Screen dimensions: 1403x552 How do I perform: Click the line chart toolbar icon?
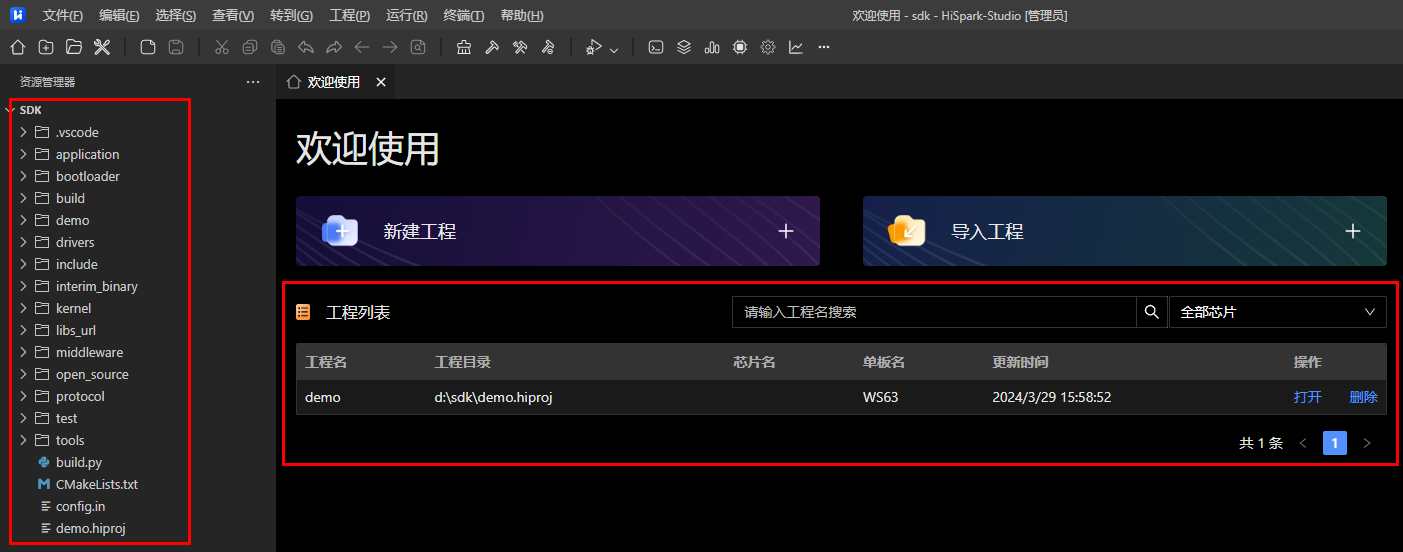tap(796, 47)
